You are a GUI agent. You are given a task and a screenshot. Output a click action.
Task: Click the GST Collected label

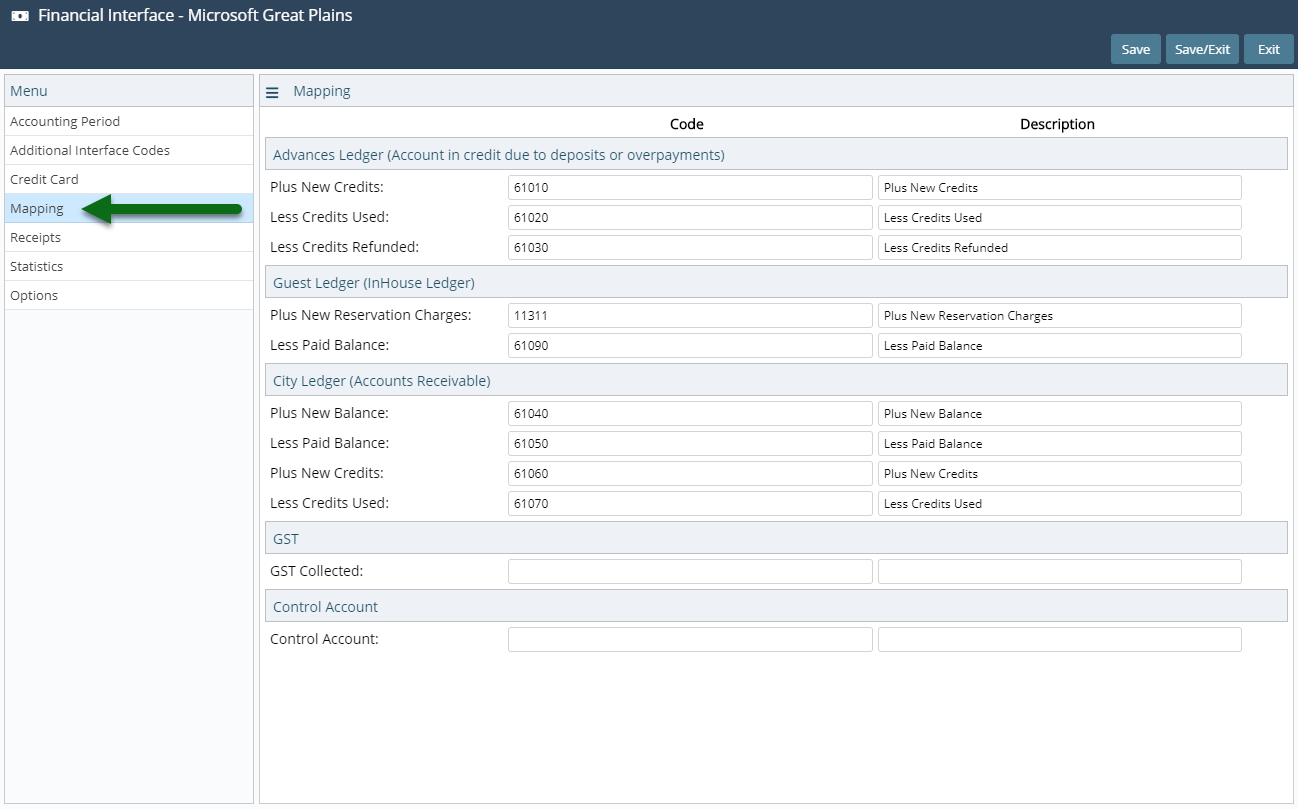point(317,571)
